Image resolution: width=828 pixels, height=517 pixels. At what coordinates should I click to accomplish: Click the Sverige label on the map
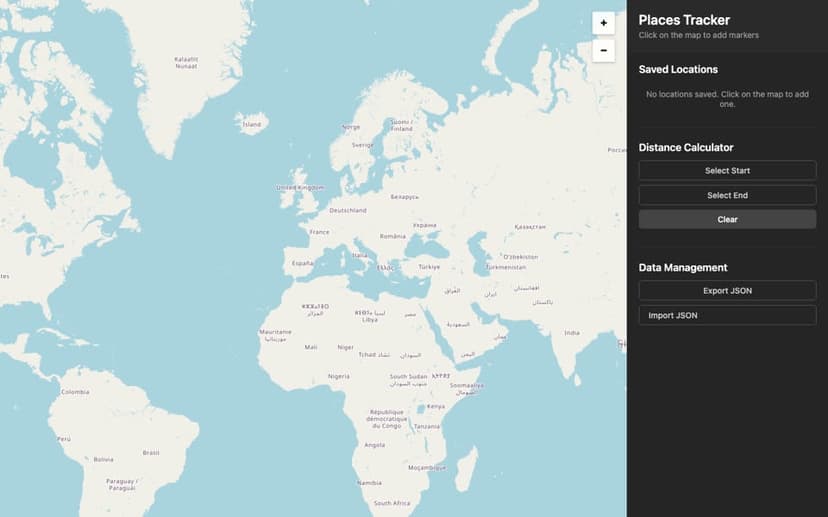tap(362, 145)
